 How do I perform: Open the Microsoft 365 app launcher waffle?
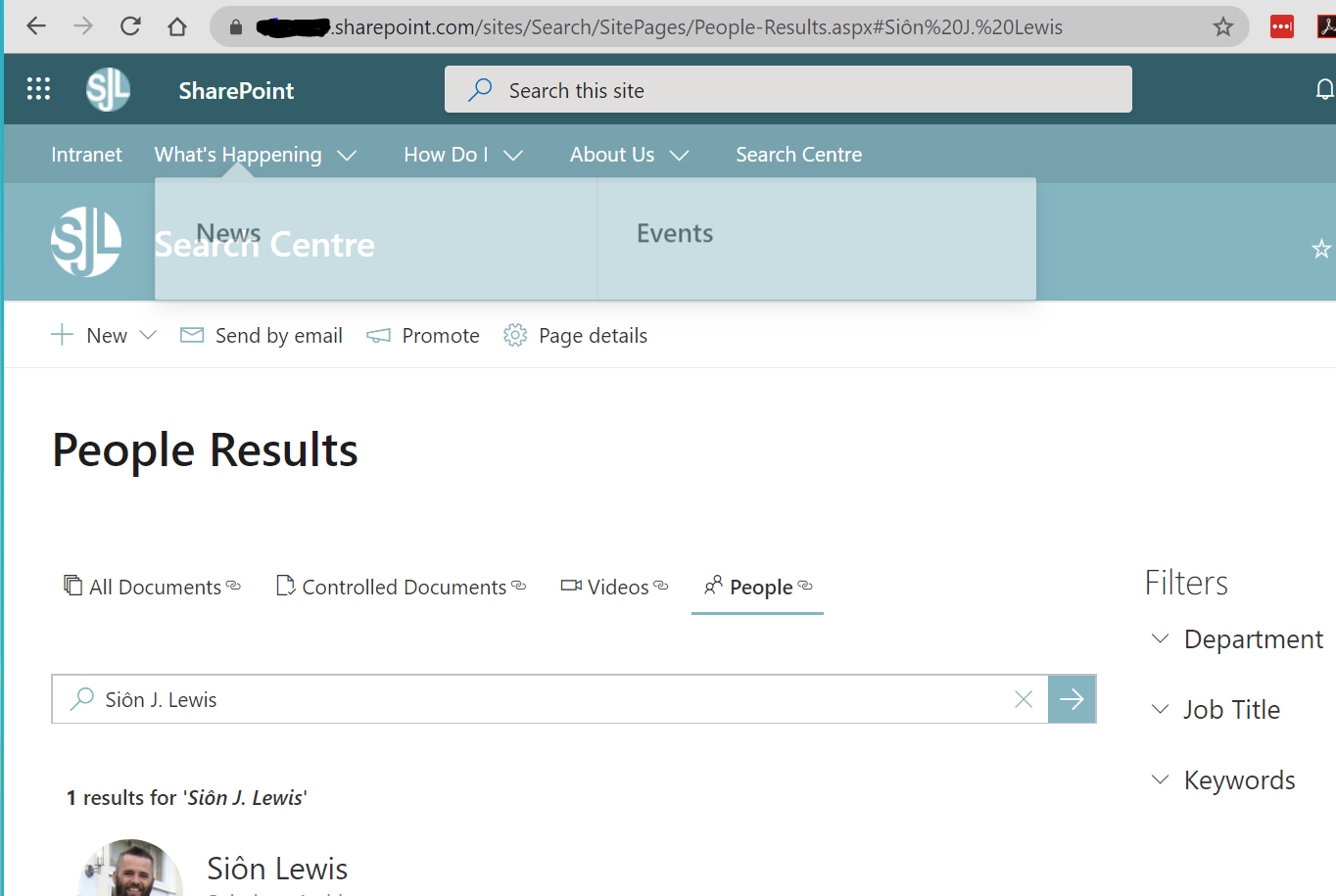(38, 89)
